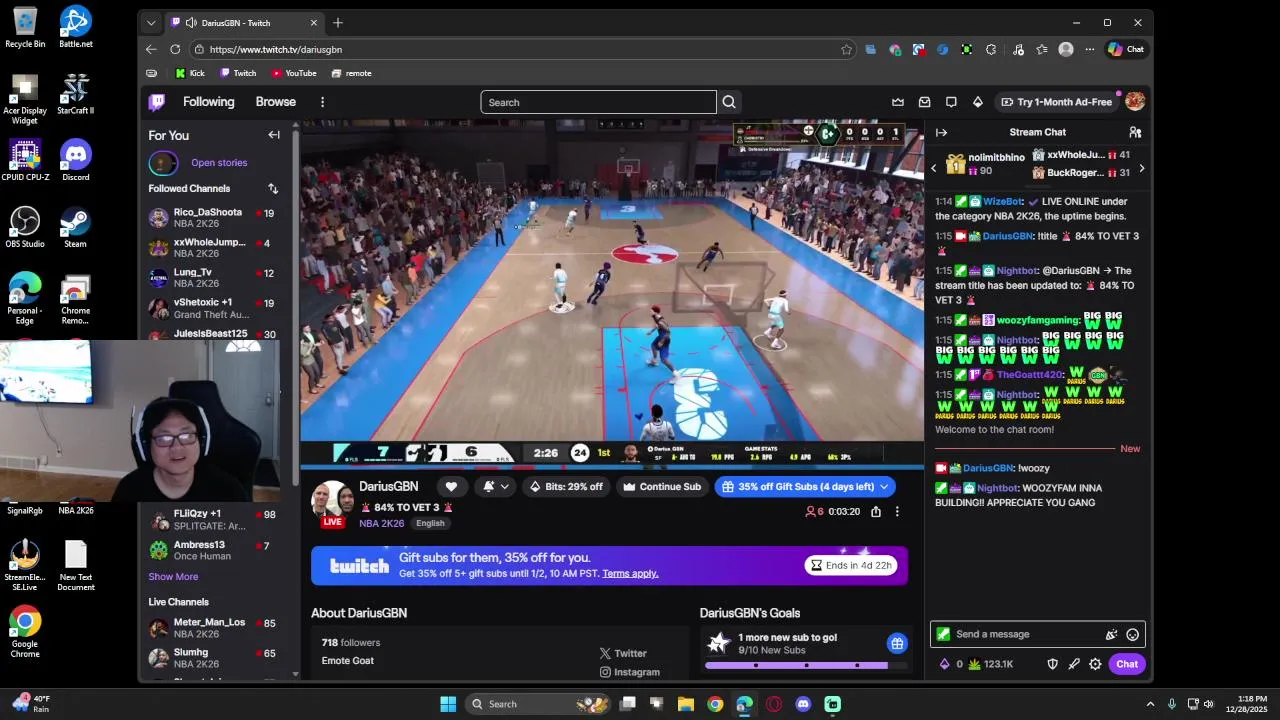Open the whispers speech bubble icon
Screen dimensions: 1280x720
tap(951, 102)
